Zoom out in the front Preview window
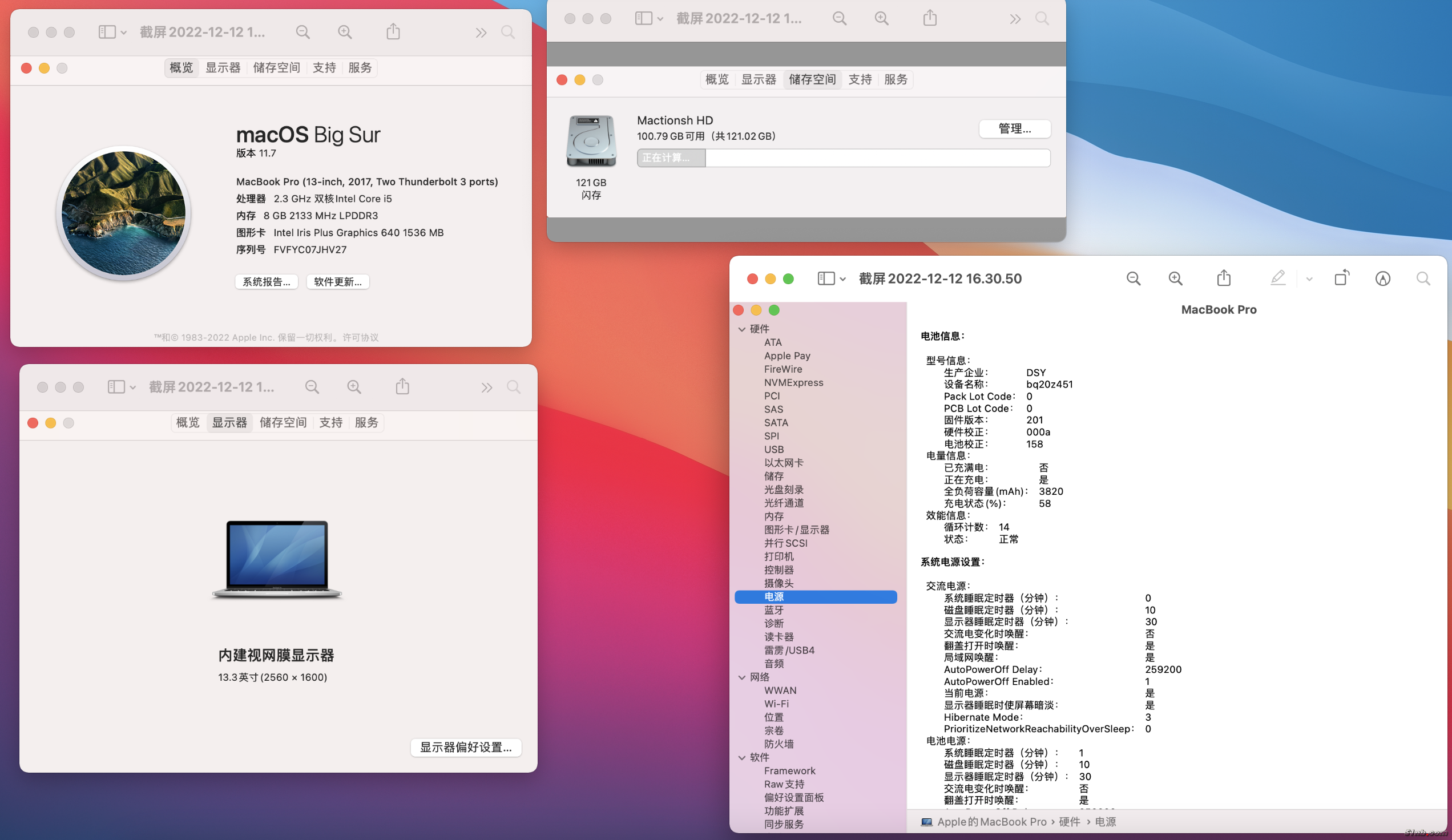1452x840 pixels. pyautogui.click(x=1133, y=279)
